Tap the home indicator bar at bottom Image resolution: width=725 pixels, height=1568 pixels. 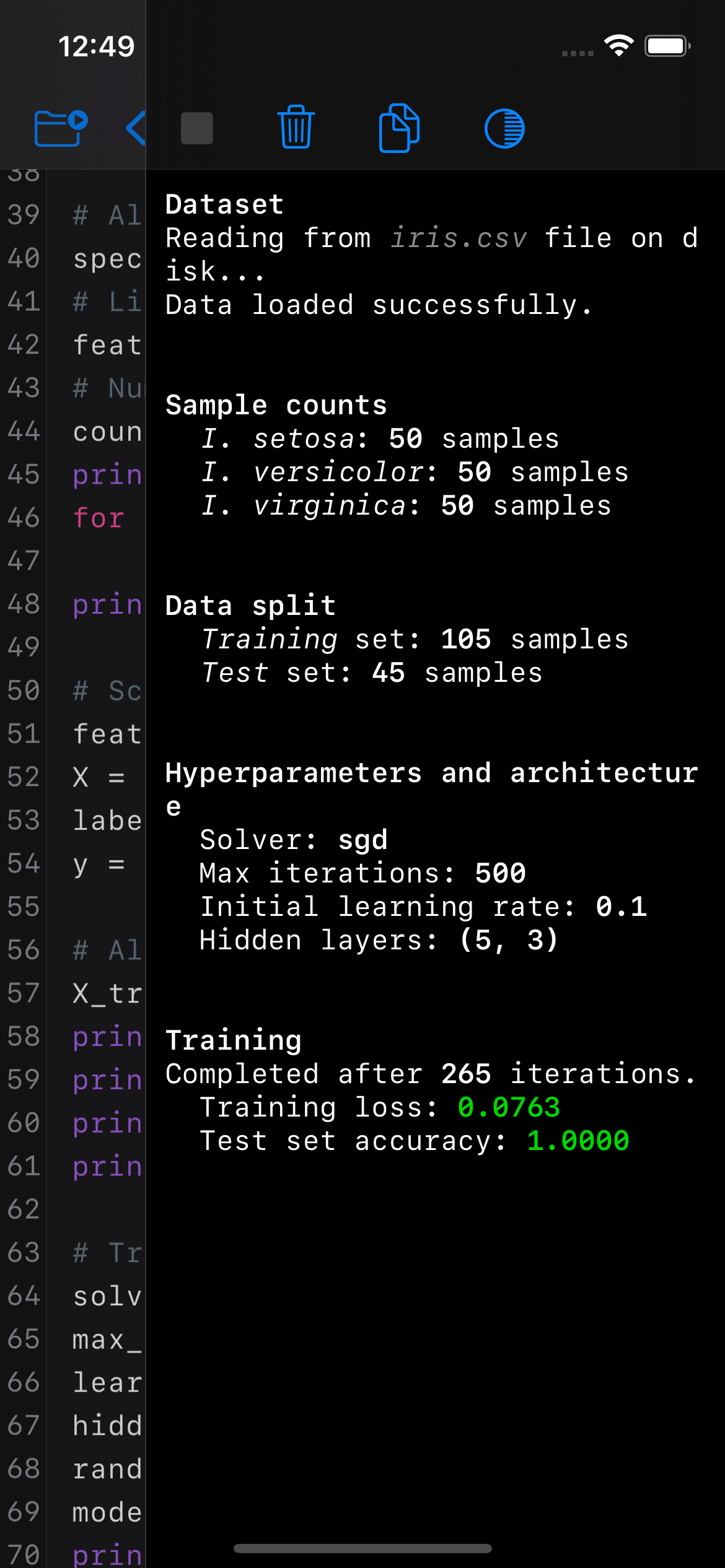click(x=362, y=1548)
